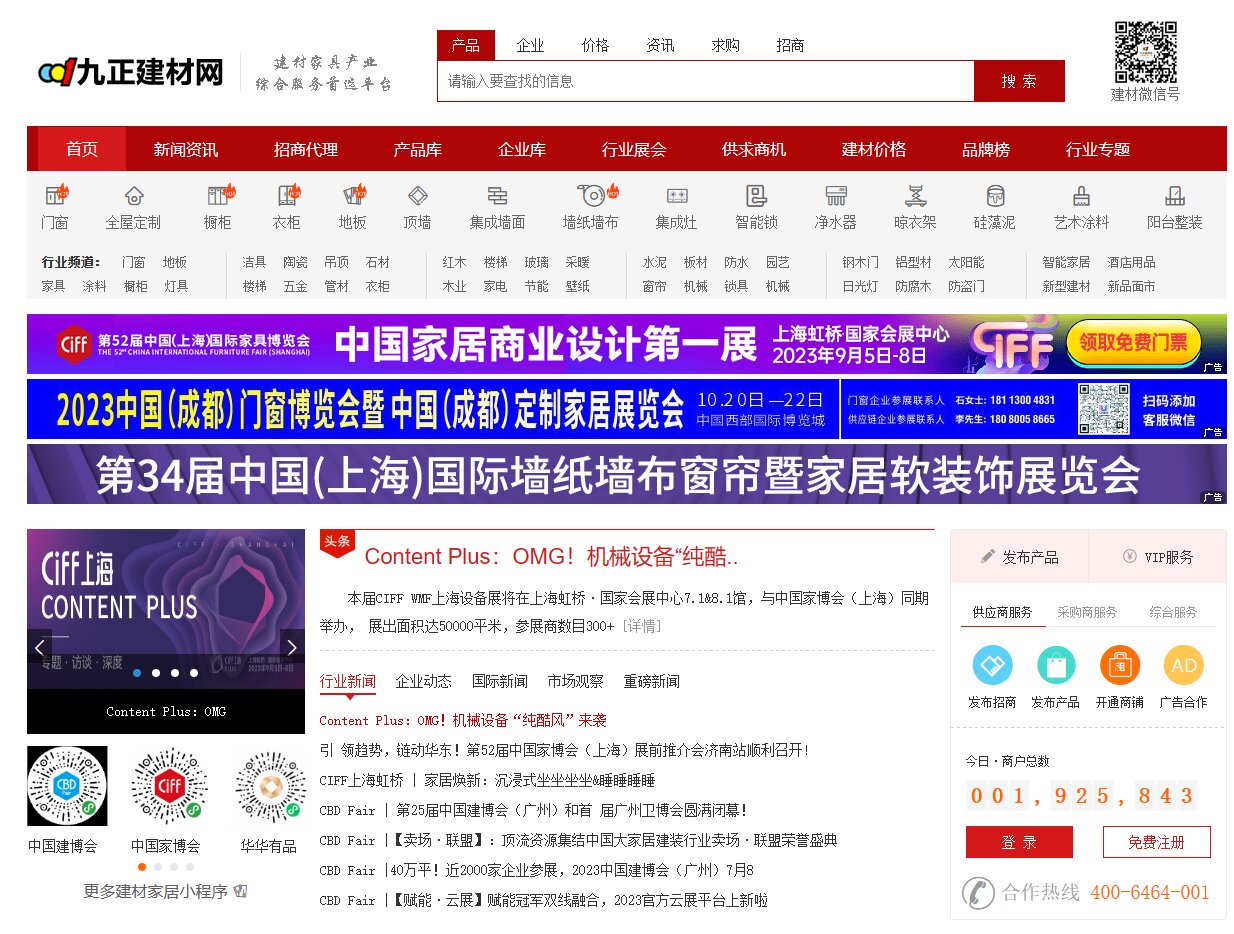
Task: Go to 企业库 in main navigation
Action: [x=522, y=149]
